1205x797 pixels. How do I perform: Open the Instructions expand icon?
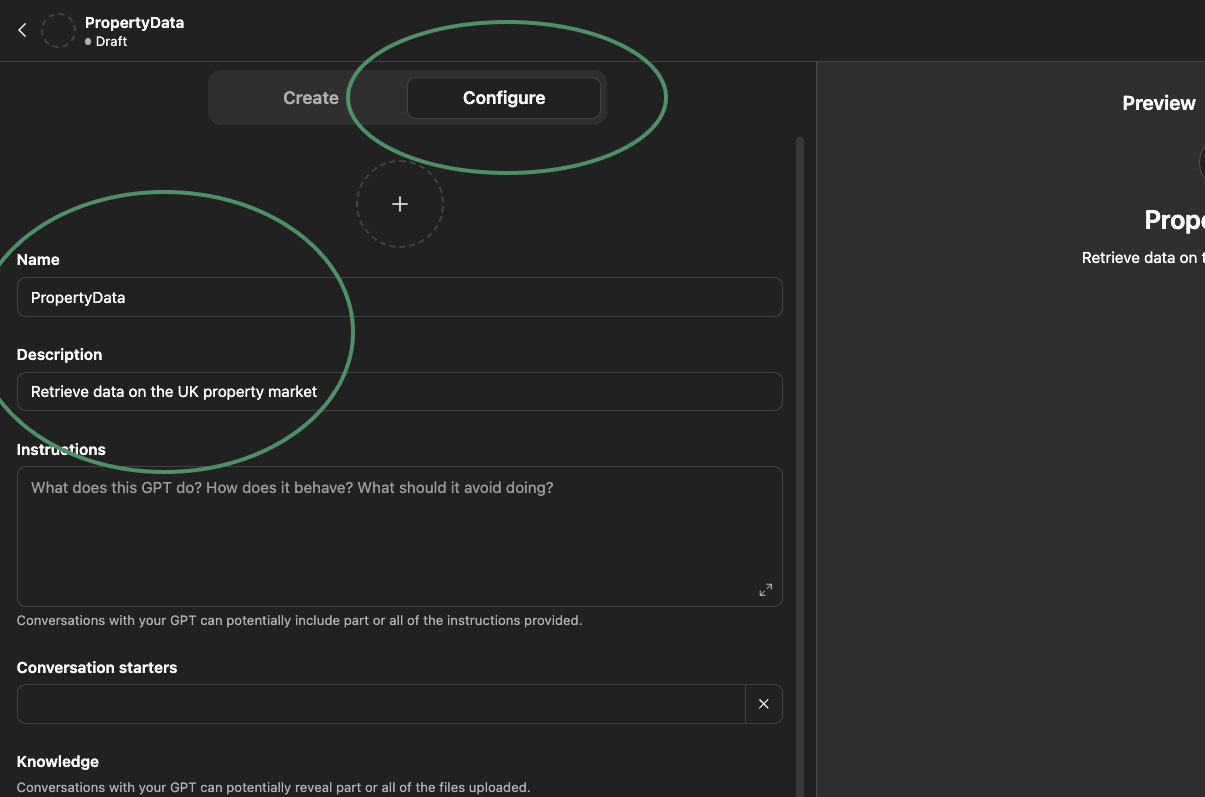coord(765,590)
